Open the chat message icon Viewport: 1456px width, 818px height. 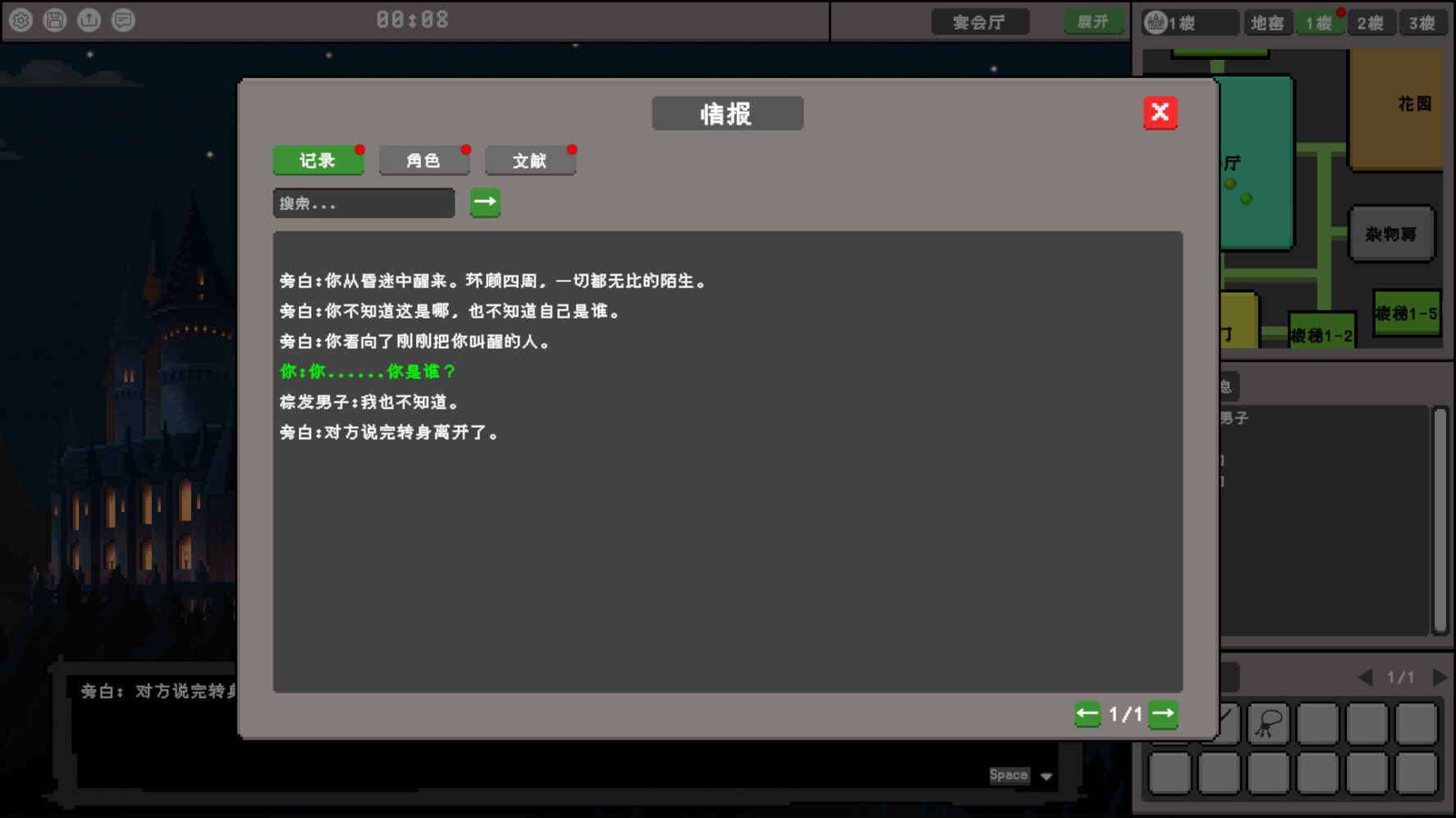tap(123, 20)
